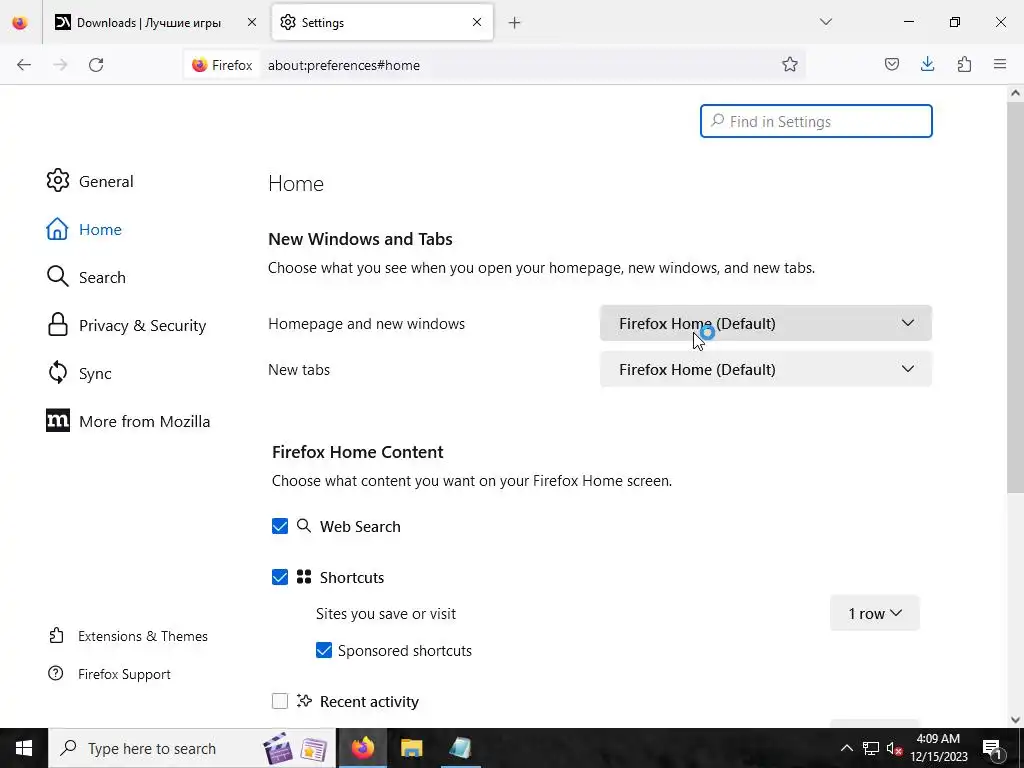Close the Settings tab
1024x768 pixels.
(477, 22)
